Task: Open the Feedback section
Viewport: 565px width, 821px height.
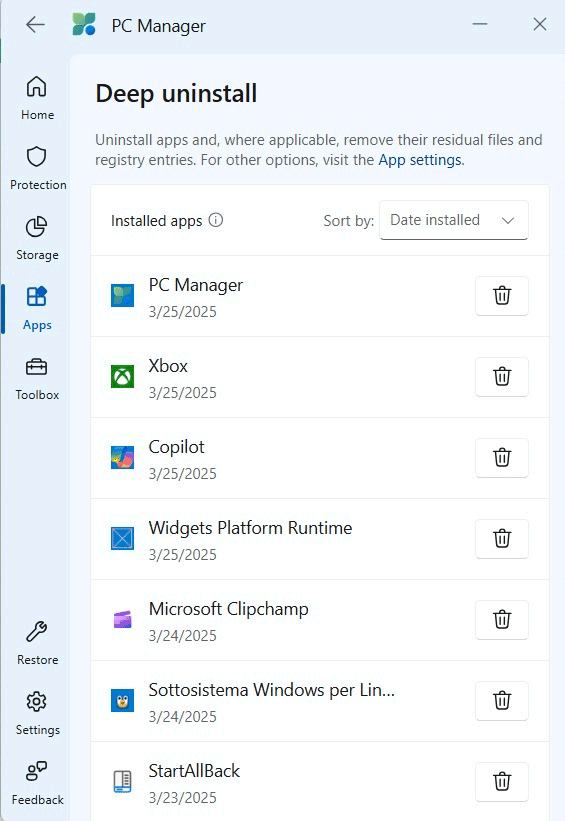Action: 37,783
